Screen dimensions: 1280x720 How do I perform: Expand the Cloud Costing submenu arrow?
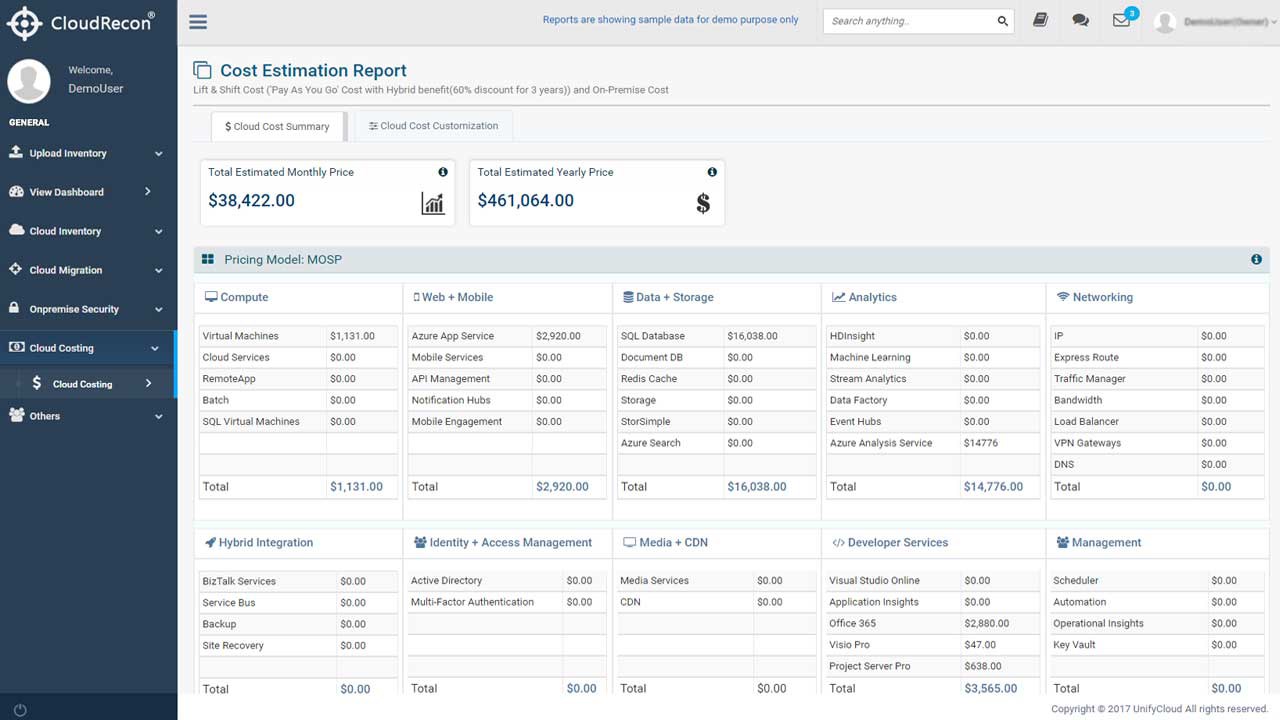[x=148, y=383]
